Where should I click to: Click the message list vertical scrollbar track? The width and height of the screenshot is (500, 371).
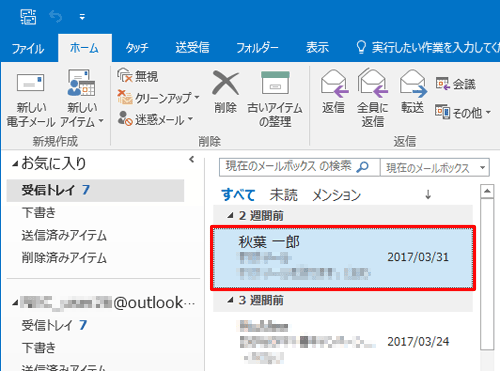tap(487, 274)
